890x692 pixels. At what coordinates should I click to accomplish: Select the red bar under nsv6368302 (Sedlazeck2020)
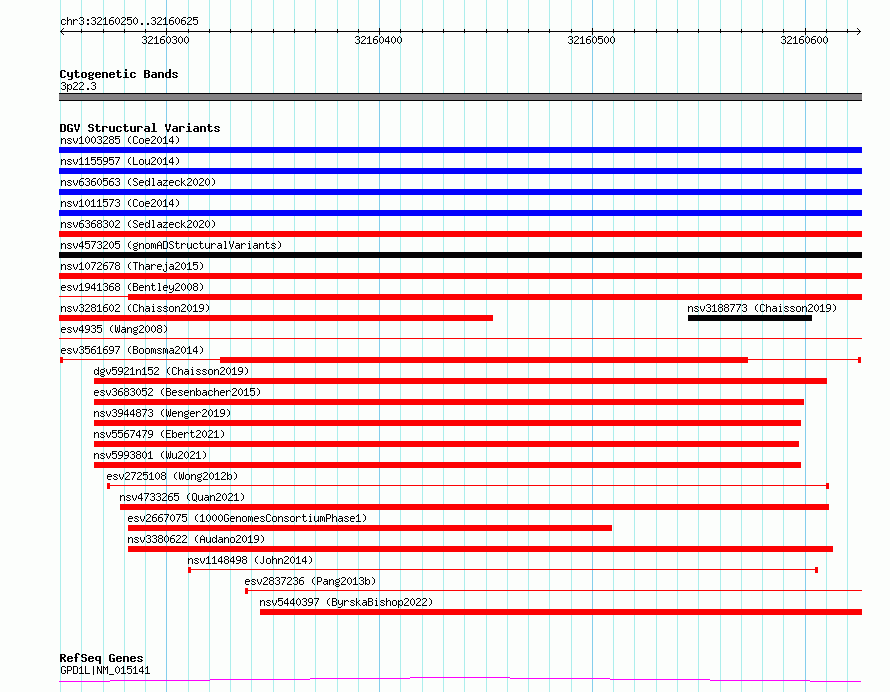(x=460, y=234)
